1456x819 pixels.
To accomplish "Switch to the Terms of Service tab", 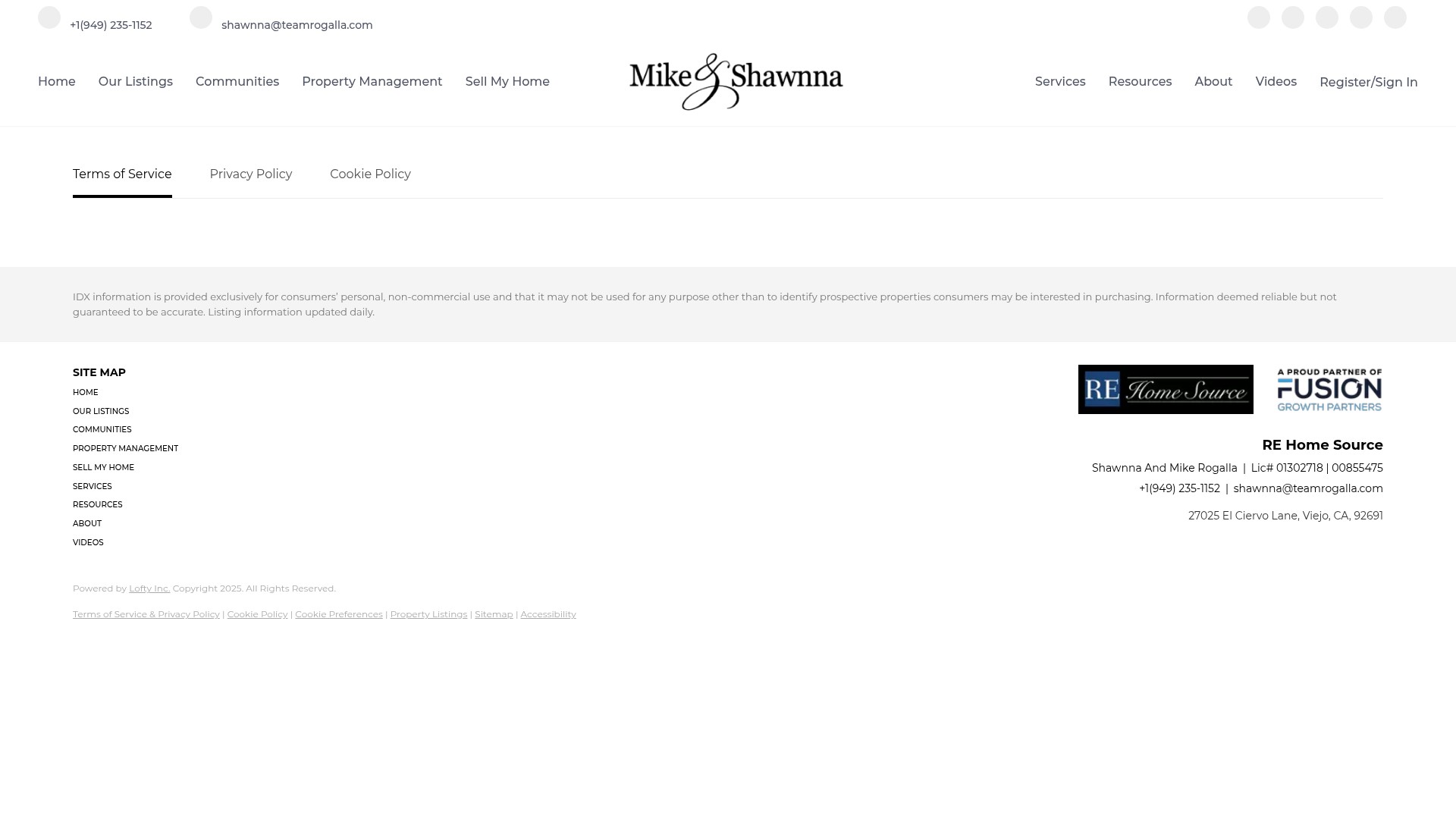I will click(122, 174).
